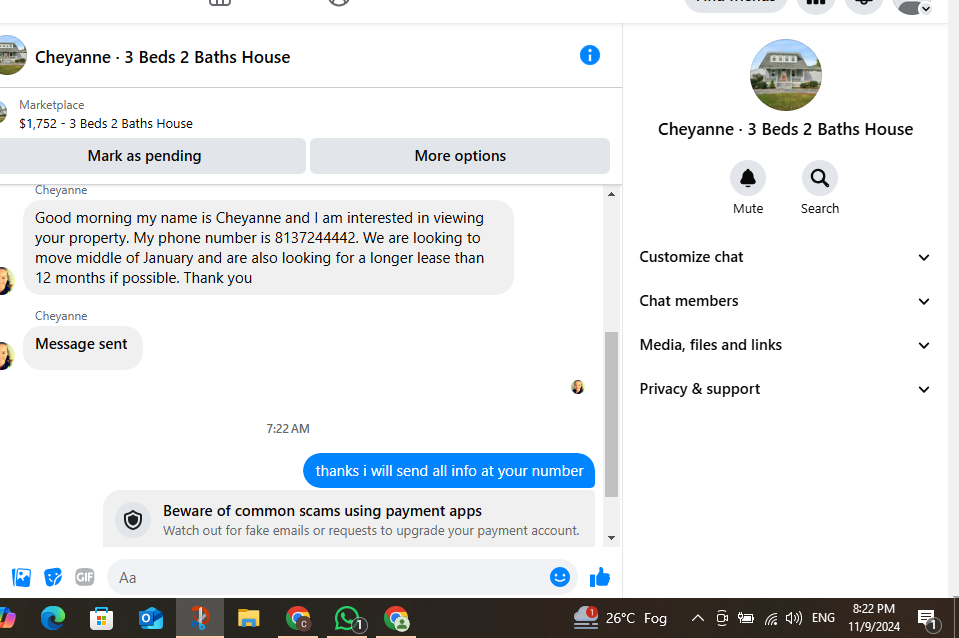Open File Explorer from the taskbar

point(248,618)
